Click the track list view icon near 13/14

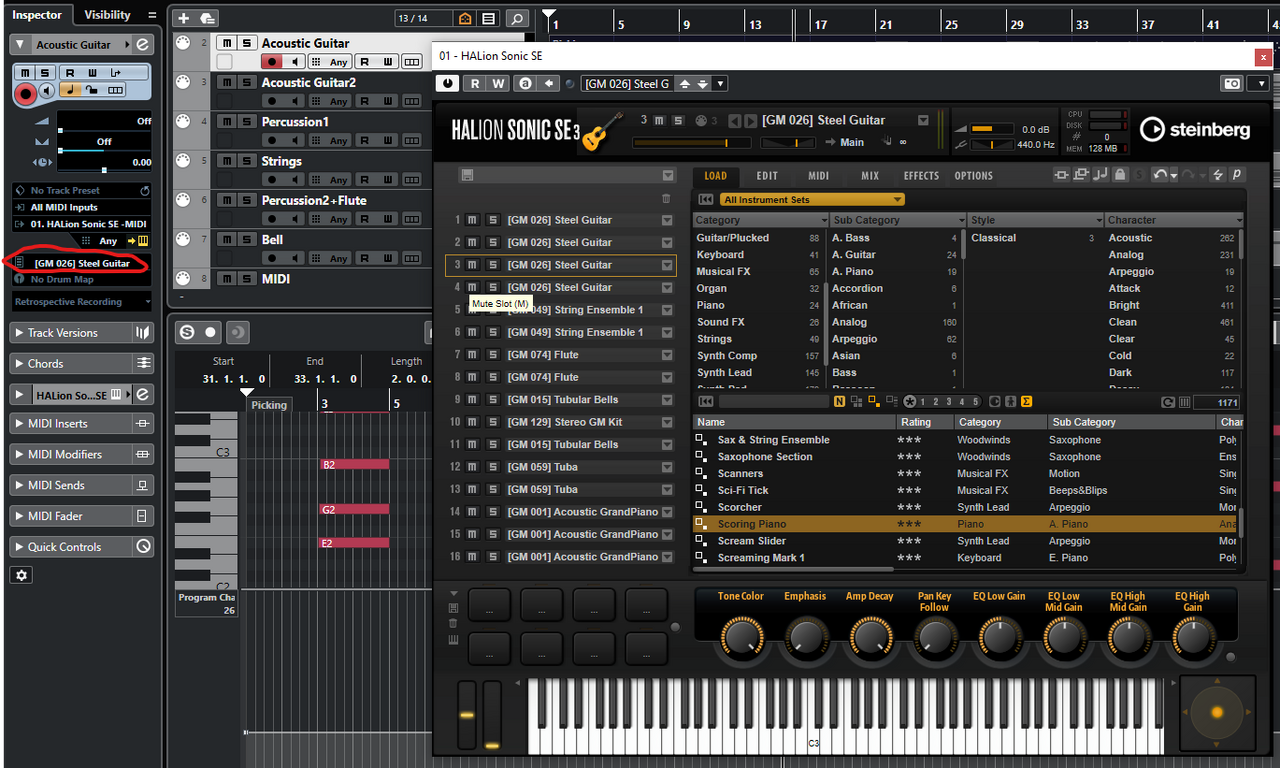pos(488,18)
